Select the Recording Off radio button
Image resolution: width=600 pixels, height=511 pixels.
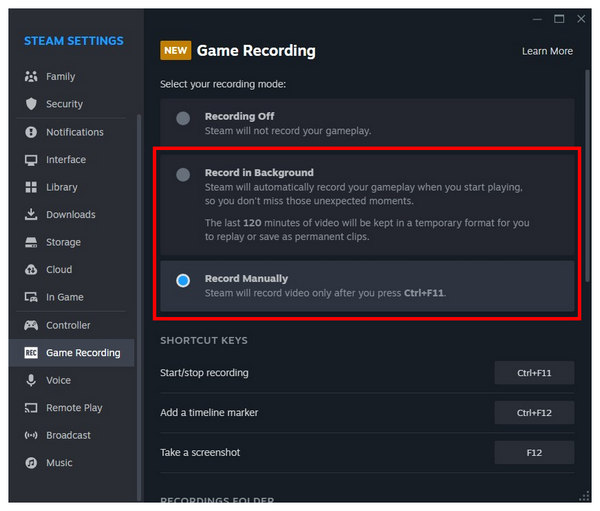[183, 118]
